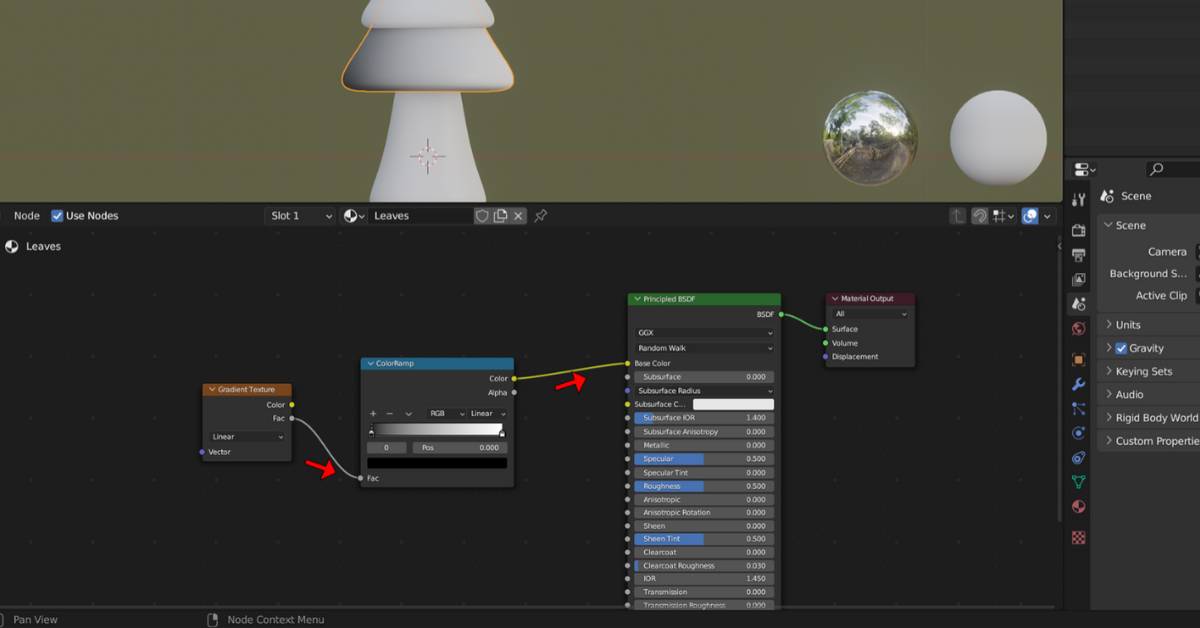The height and width of the screenshot is (628, 1200).
Task: Collapse the Gradient Texture node
Action: [x=211, y=389]
